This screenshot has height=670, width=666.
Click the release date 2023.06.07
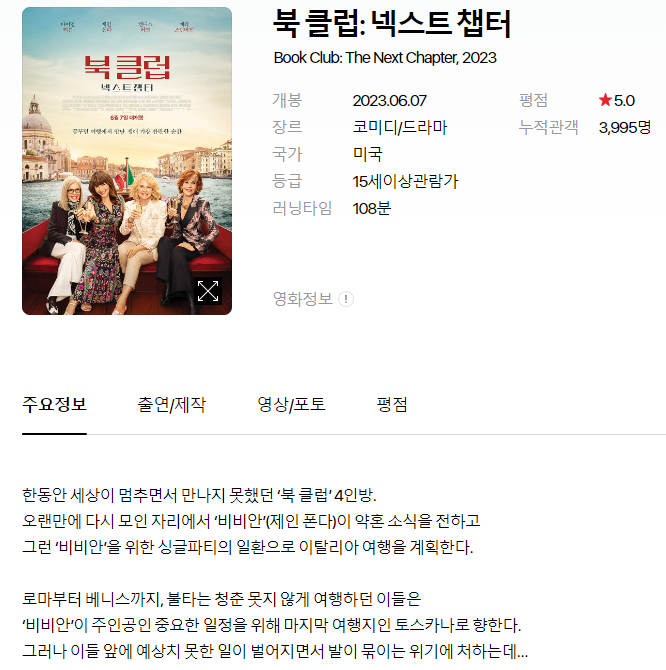389,101
